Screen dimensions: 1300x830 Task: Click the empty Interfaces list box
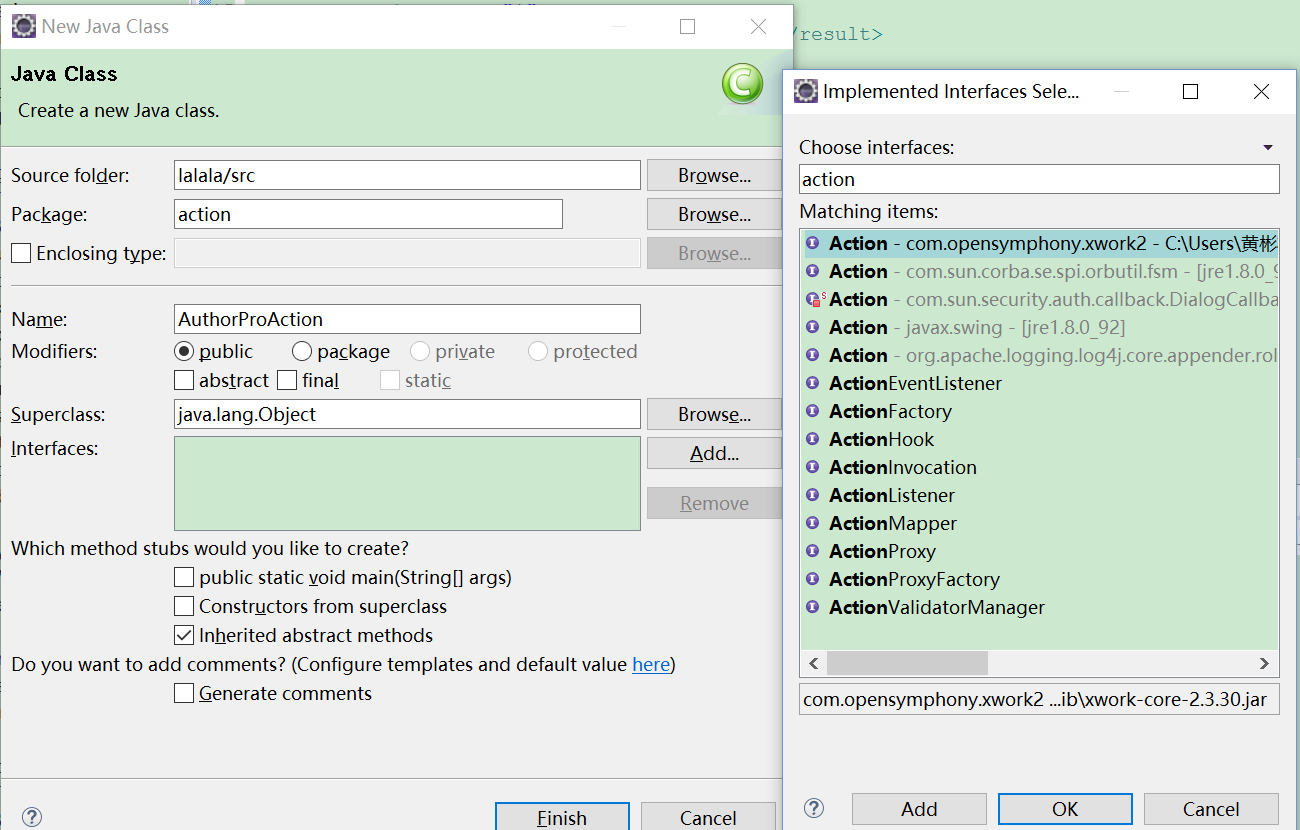(x=407, y=483)
